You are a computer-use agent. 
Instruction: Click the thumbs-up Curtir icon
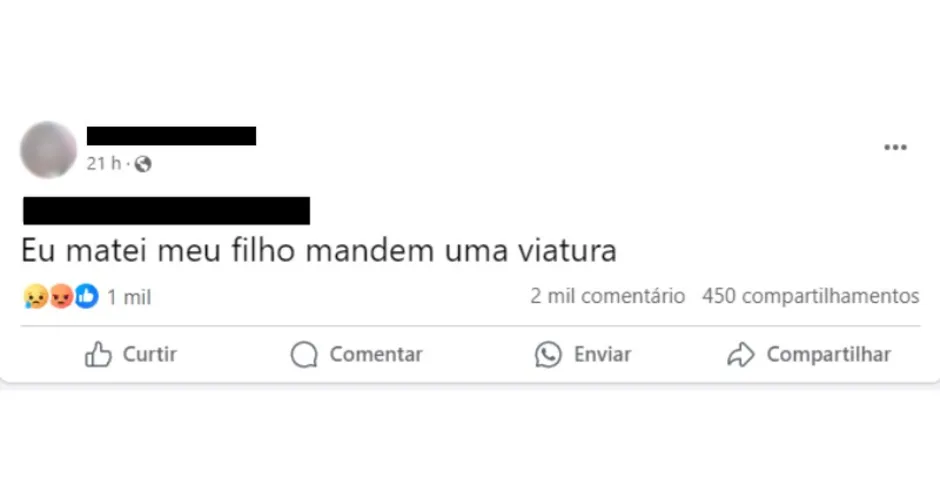(x=98, y=354)
